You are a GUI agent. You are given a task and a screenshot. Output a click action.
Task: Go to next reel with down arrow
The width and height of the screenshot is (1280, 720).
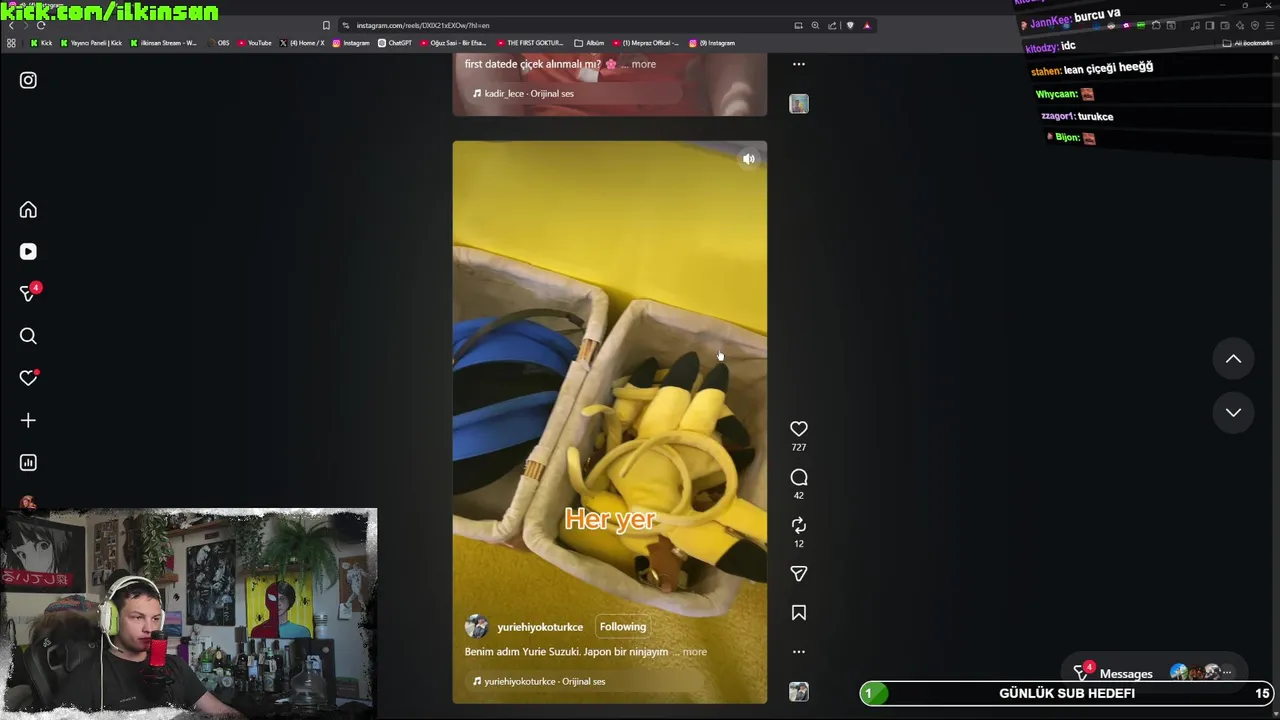[x=1233, y=412]
